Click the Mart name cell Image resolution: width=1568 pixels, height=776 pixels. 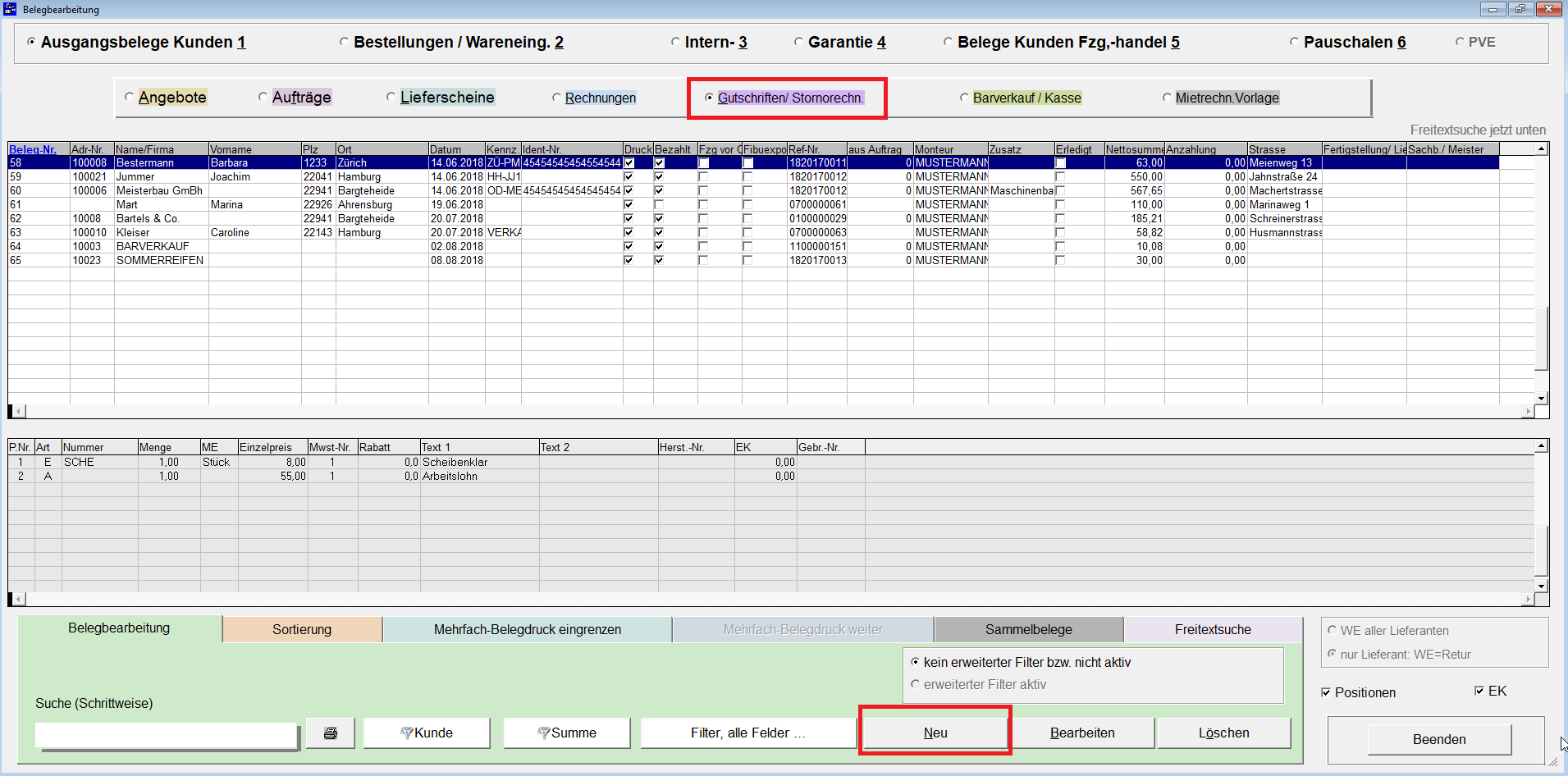[x=162, y=204]
